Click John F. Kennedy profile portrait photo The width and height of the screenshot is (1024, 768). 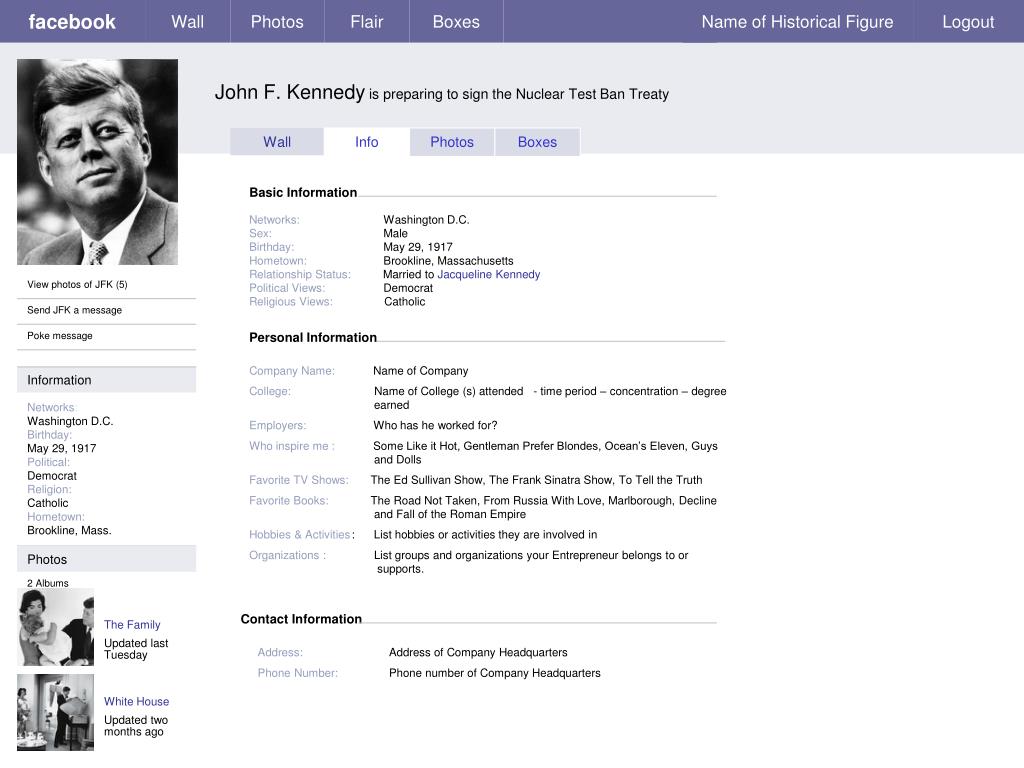(97, 162)
